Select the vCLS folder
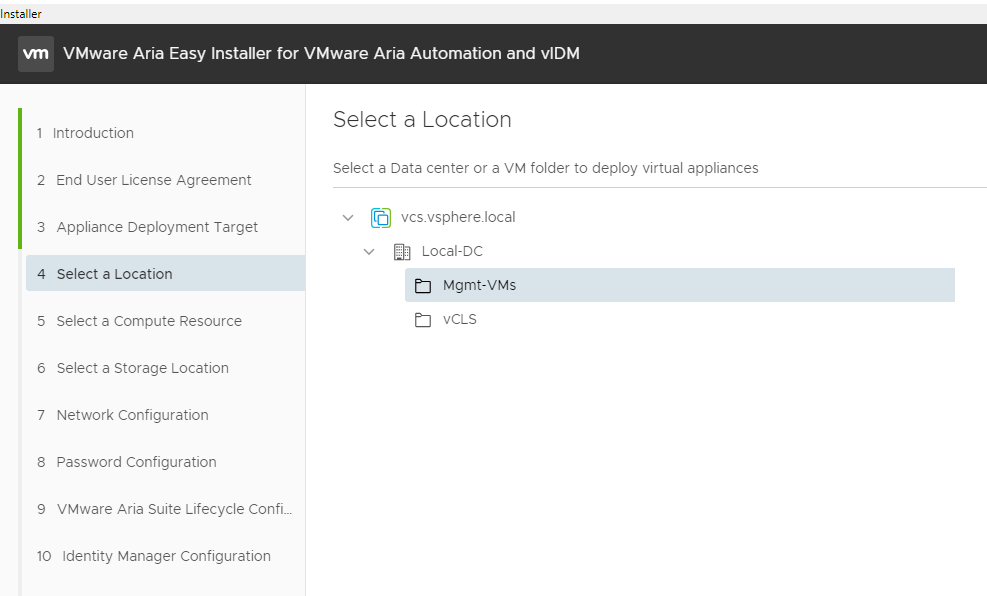Viewport: 987px width, 596px height. point(460,319)
